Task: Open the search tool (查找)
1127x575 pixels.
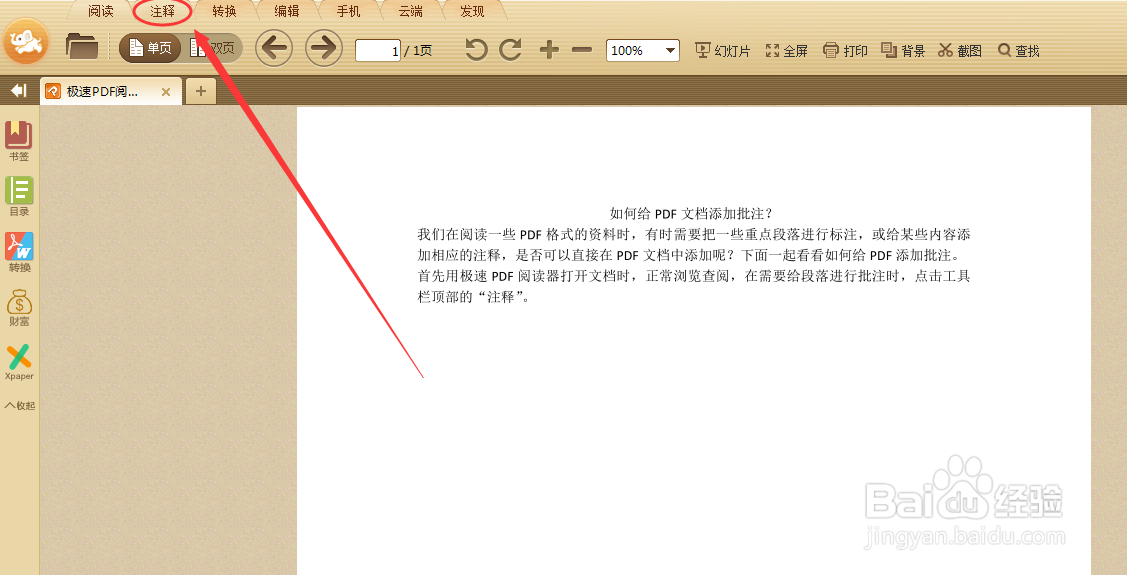Action: click(x=1018, y=50)
